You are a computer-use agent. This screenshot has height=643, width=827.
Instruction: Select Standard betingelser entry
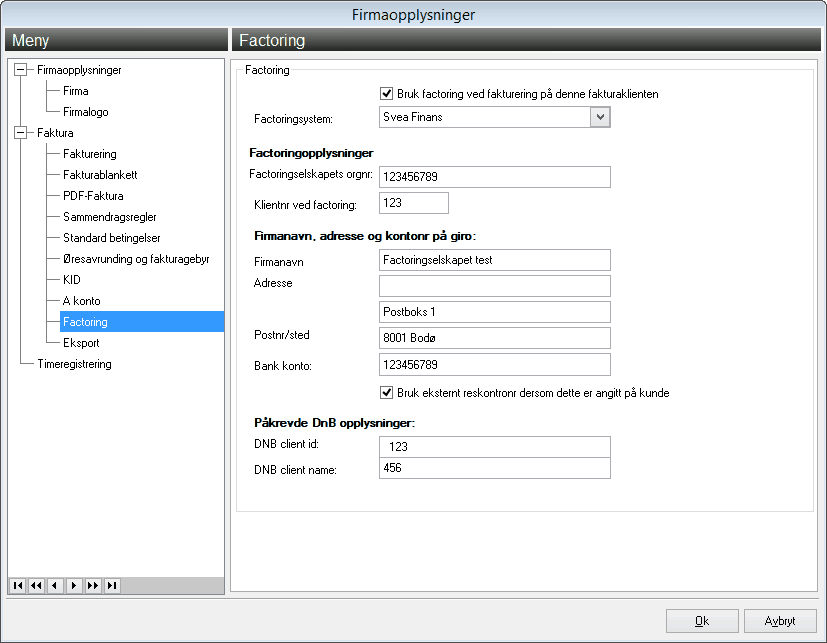(x=112, y=238)
